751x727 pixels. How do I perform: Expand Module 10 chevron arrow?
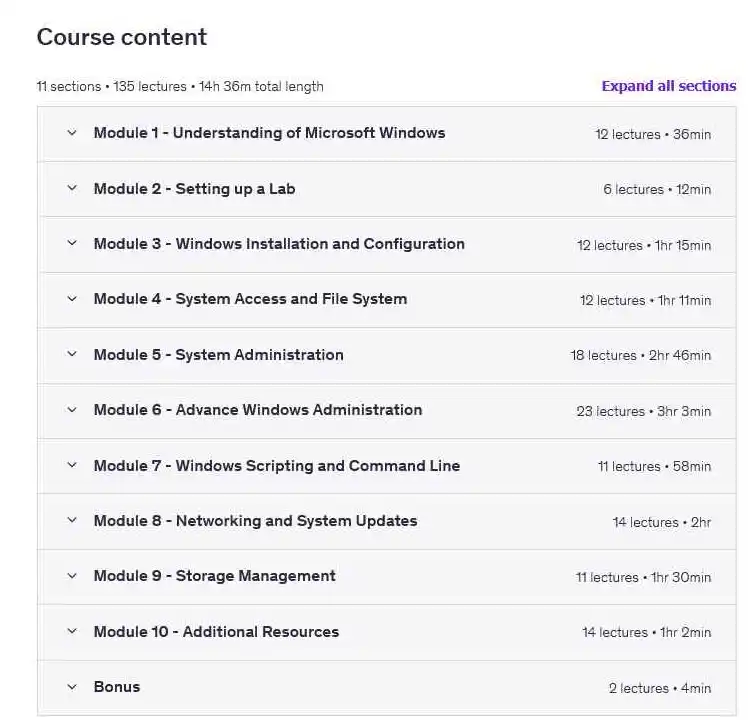[x=72, y=632]
